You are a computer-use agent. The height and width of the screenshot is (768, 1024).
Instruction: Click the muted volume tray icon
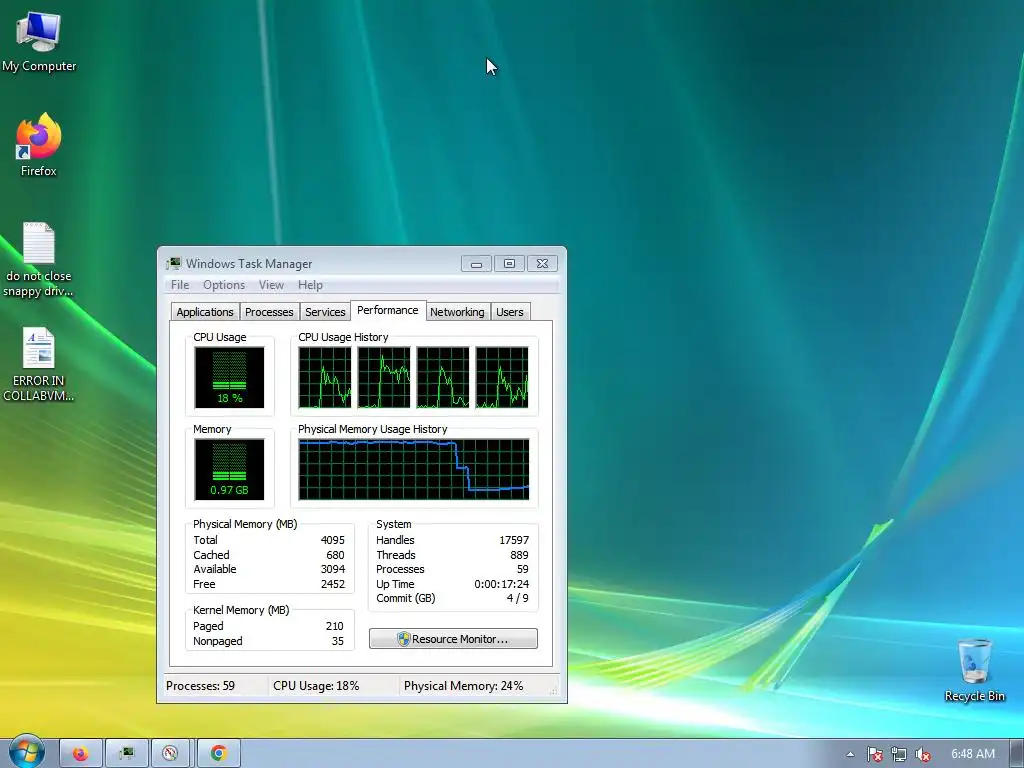click(923, 754)
